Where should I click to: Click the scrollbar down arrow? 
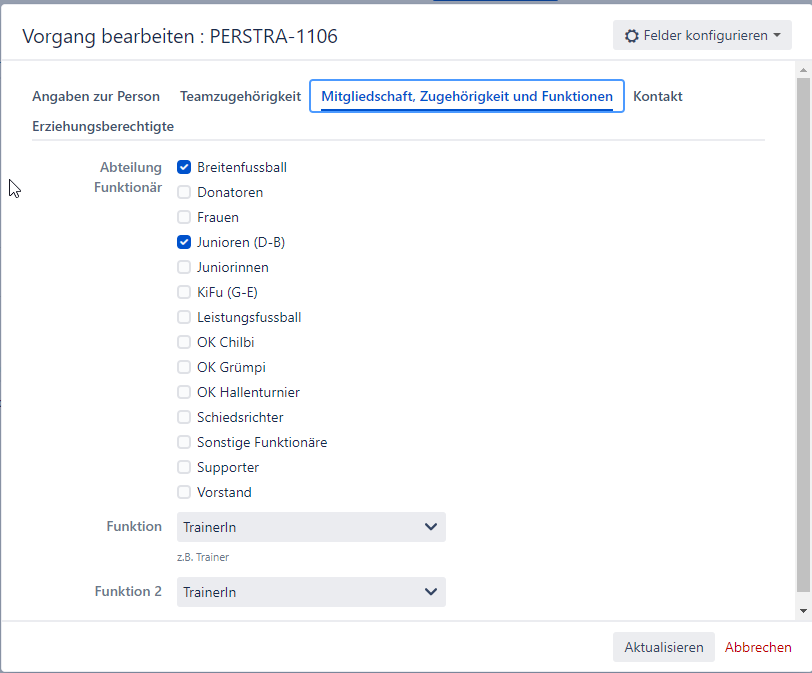(x=803, y=610)
